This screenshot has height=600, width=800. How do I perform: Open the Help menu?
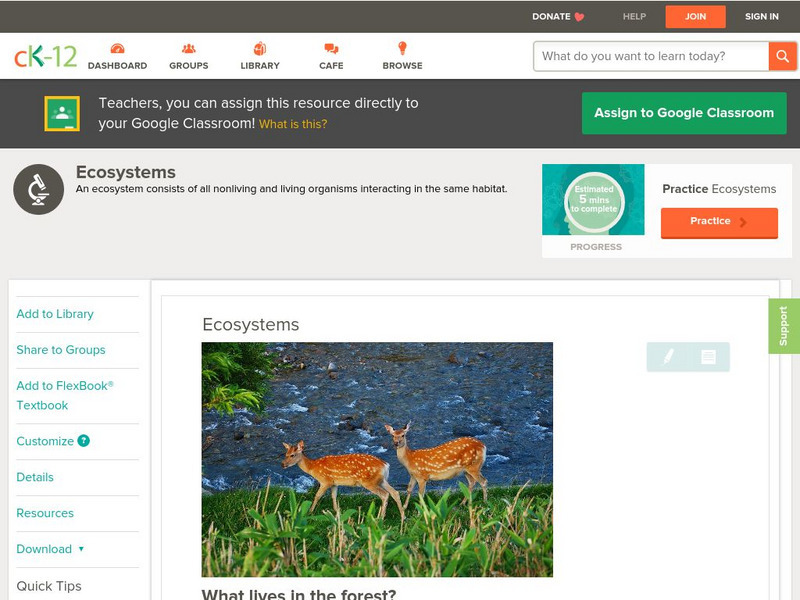[634, 16]
